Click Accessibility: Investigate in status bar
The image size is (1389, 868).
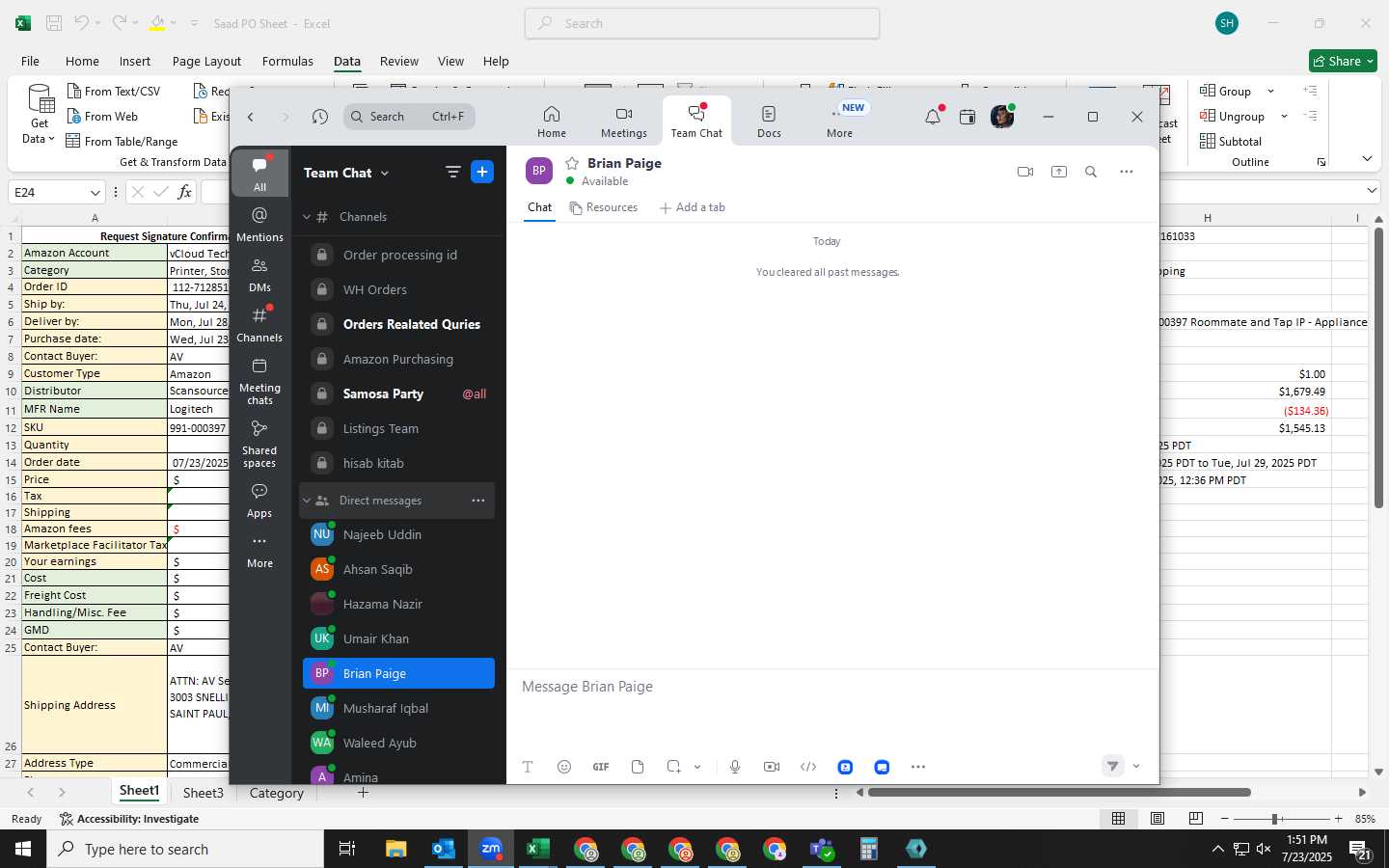click(x=129, y=819)
